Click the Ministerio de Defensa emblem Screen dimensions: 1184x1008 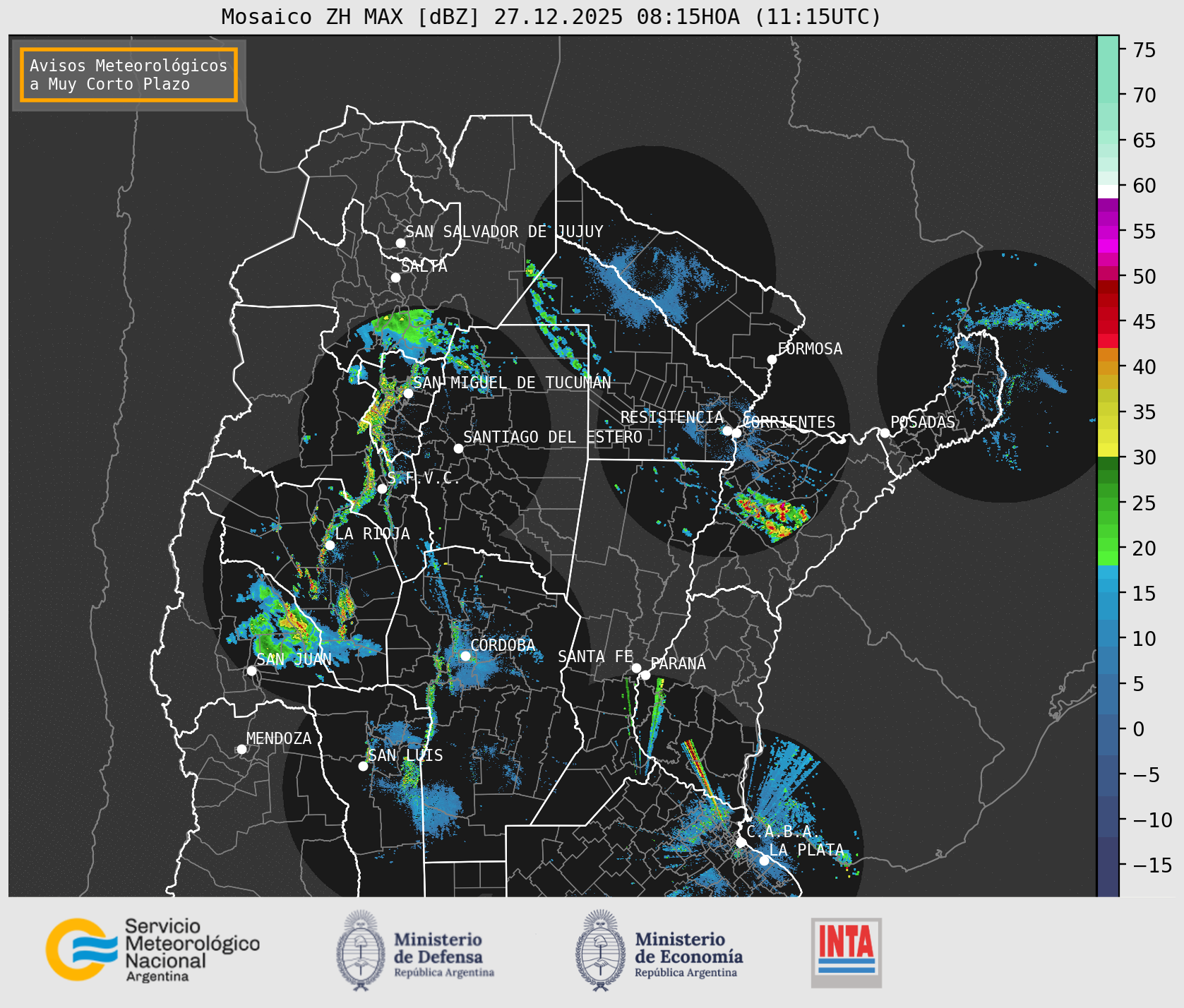click(x=361, y=950)
